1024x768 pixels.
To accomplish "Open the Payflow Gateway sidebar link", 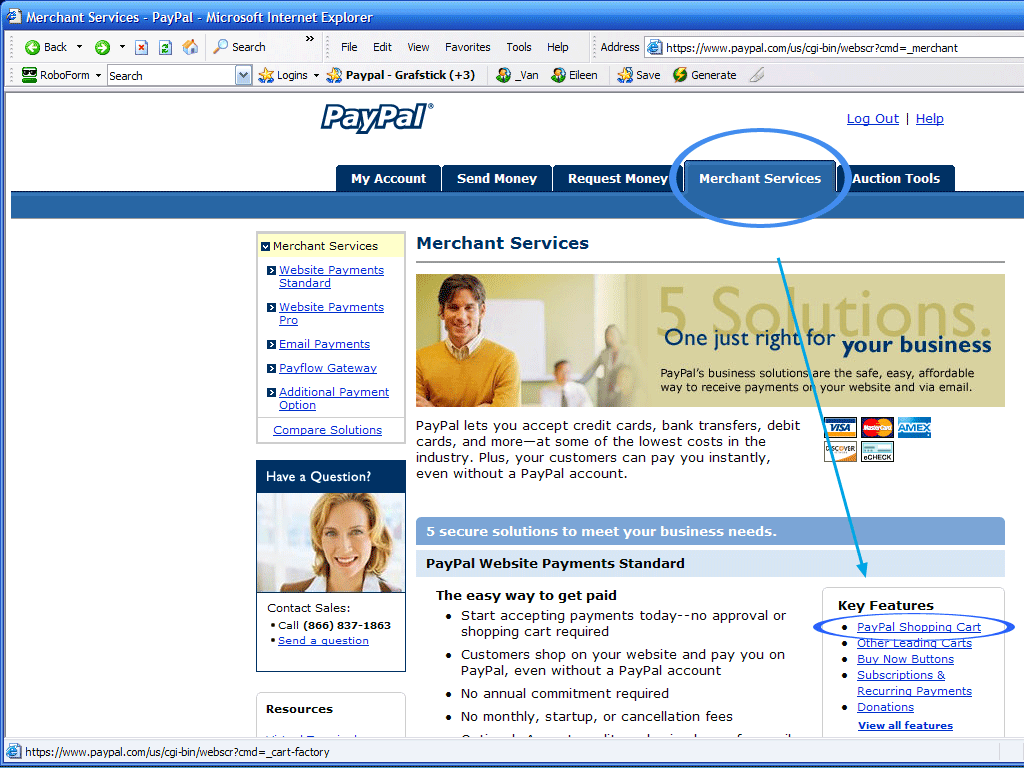I will 327,368.
